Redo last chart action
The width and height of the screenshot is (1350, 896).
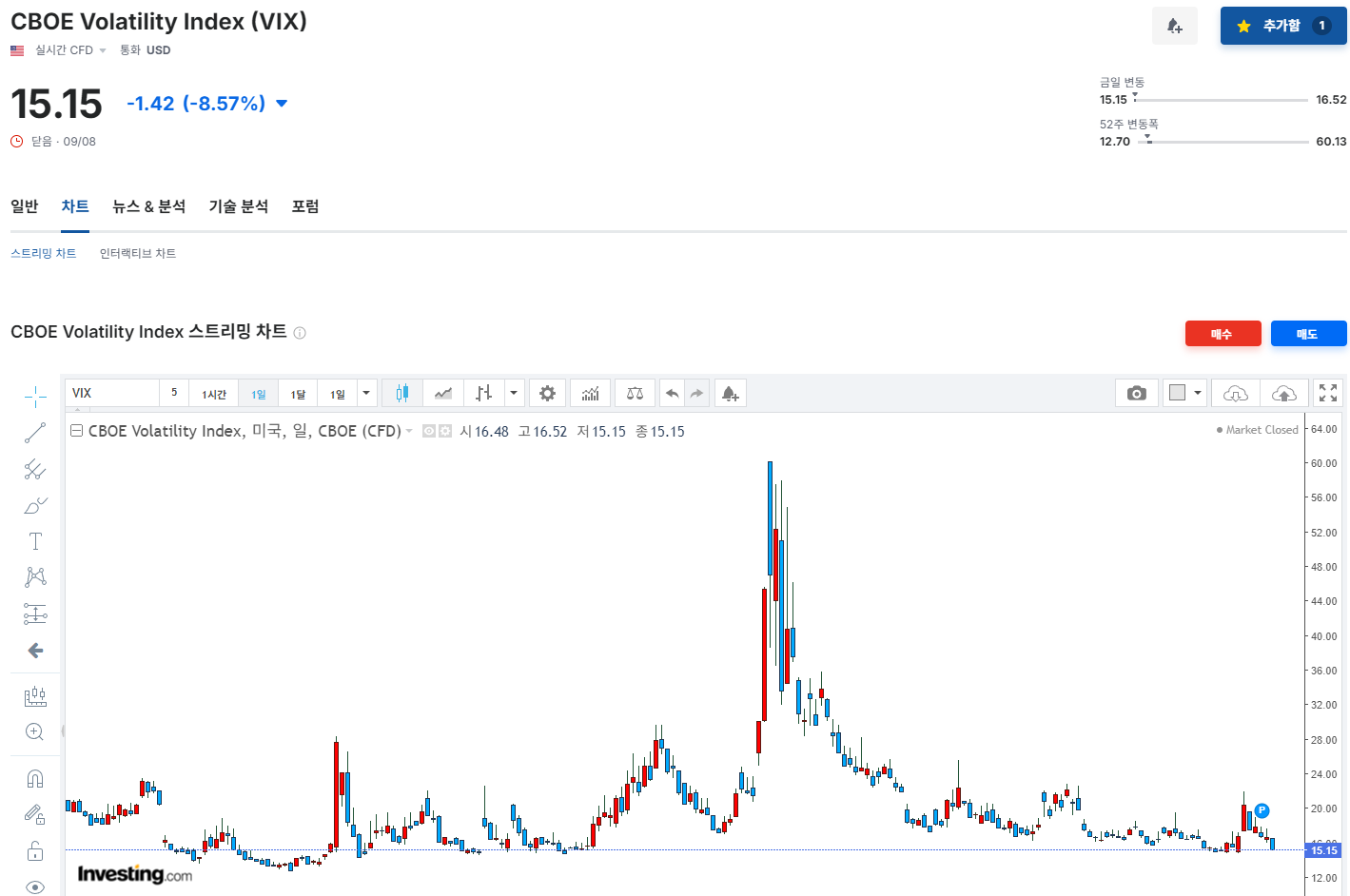pos(697,393)
